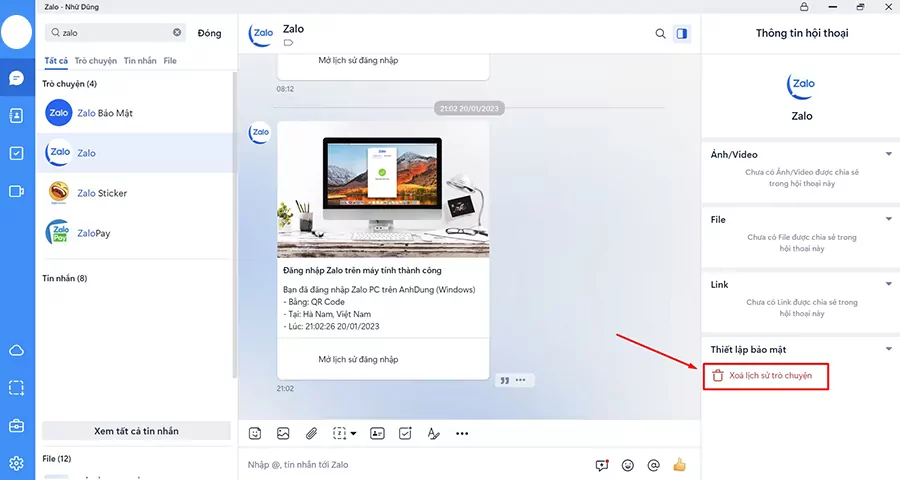Click Xem tất cả tin nhắn button
Screen dimensions: 900x480
[x=137, y=431]
